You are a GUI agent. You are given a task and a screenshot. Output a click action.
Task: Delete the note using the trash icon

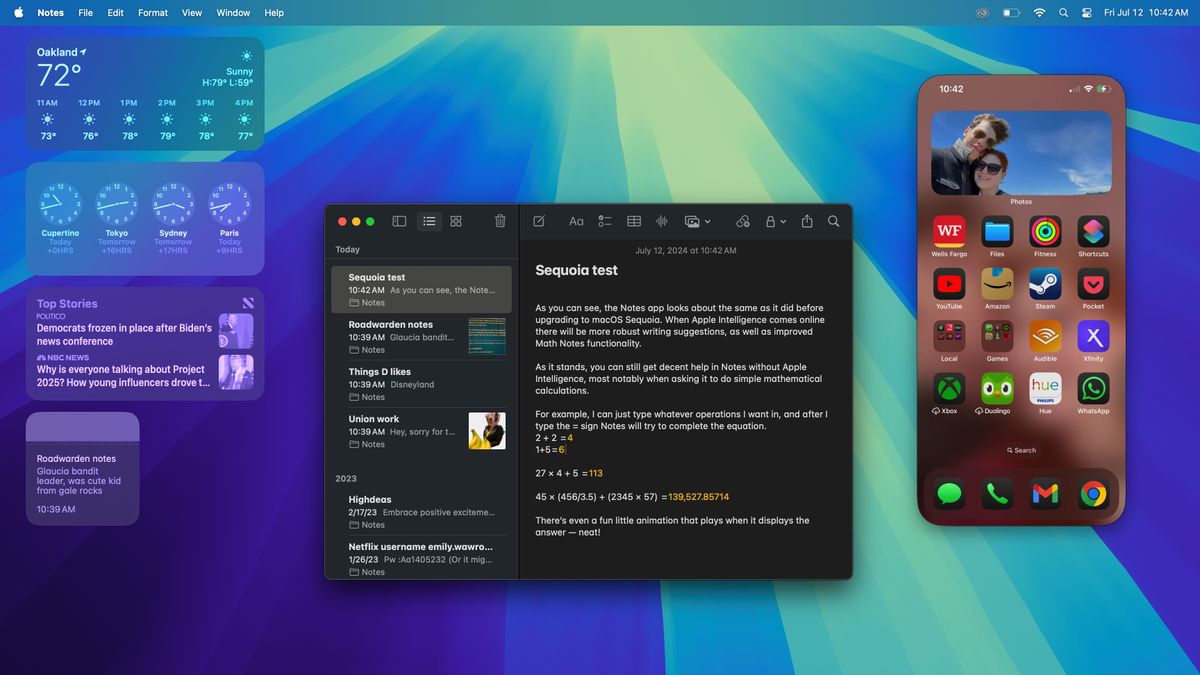[499, 221]
